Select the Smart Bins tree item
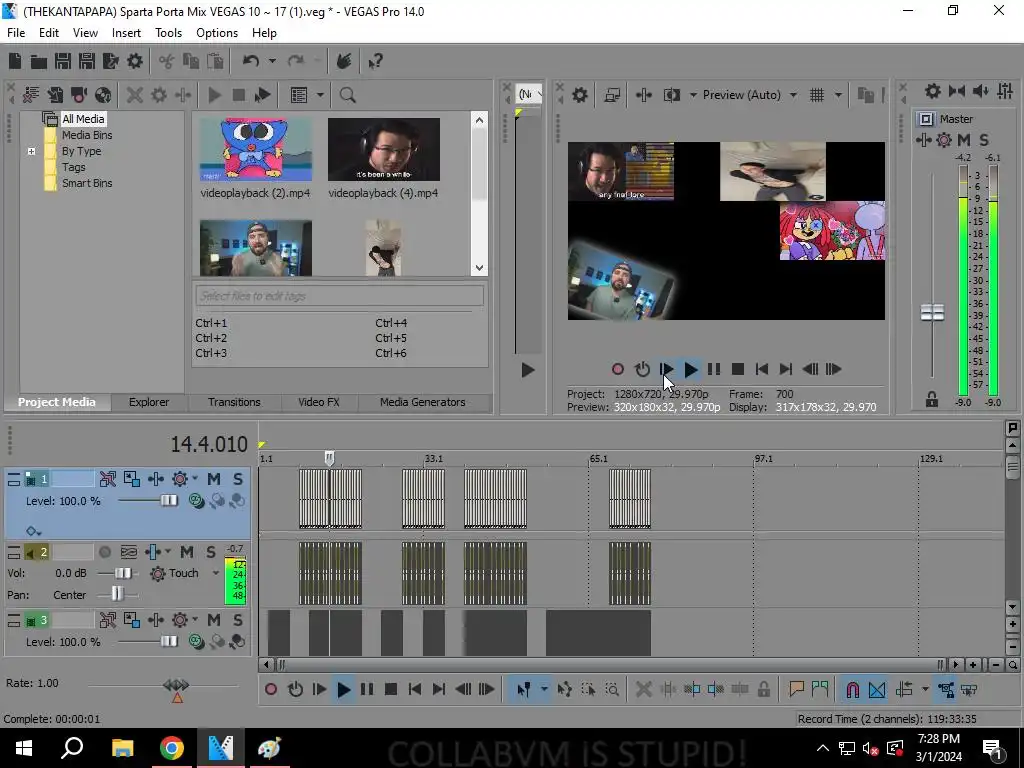Image resolution: width=1024 pixels, height=768 pixels. (x=87, y=184)
